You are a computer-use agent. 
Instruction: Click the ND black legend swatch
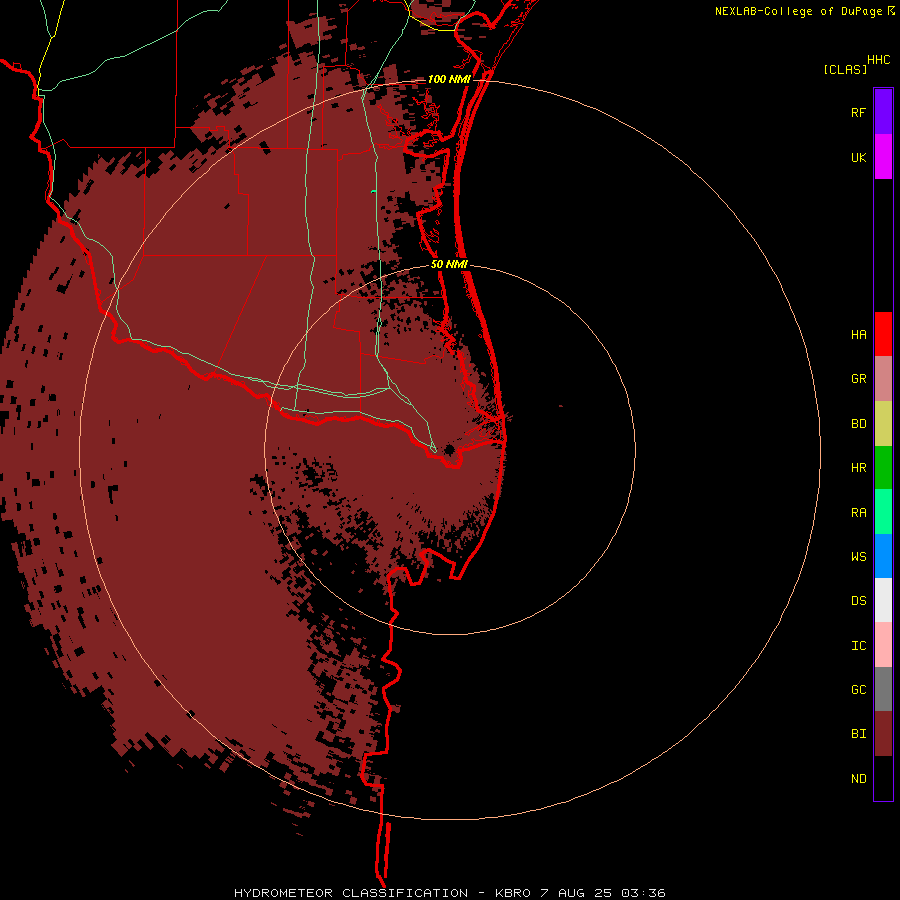(x=883, y=778)
